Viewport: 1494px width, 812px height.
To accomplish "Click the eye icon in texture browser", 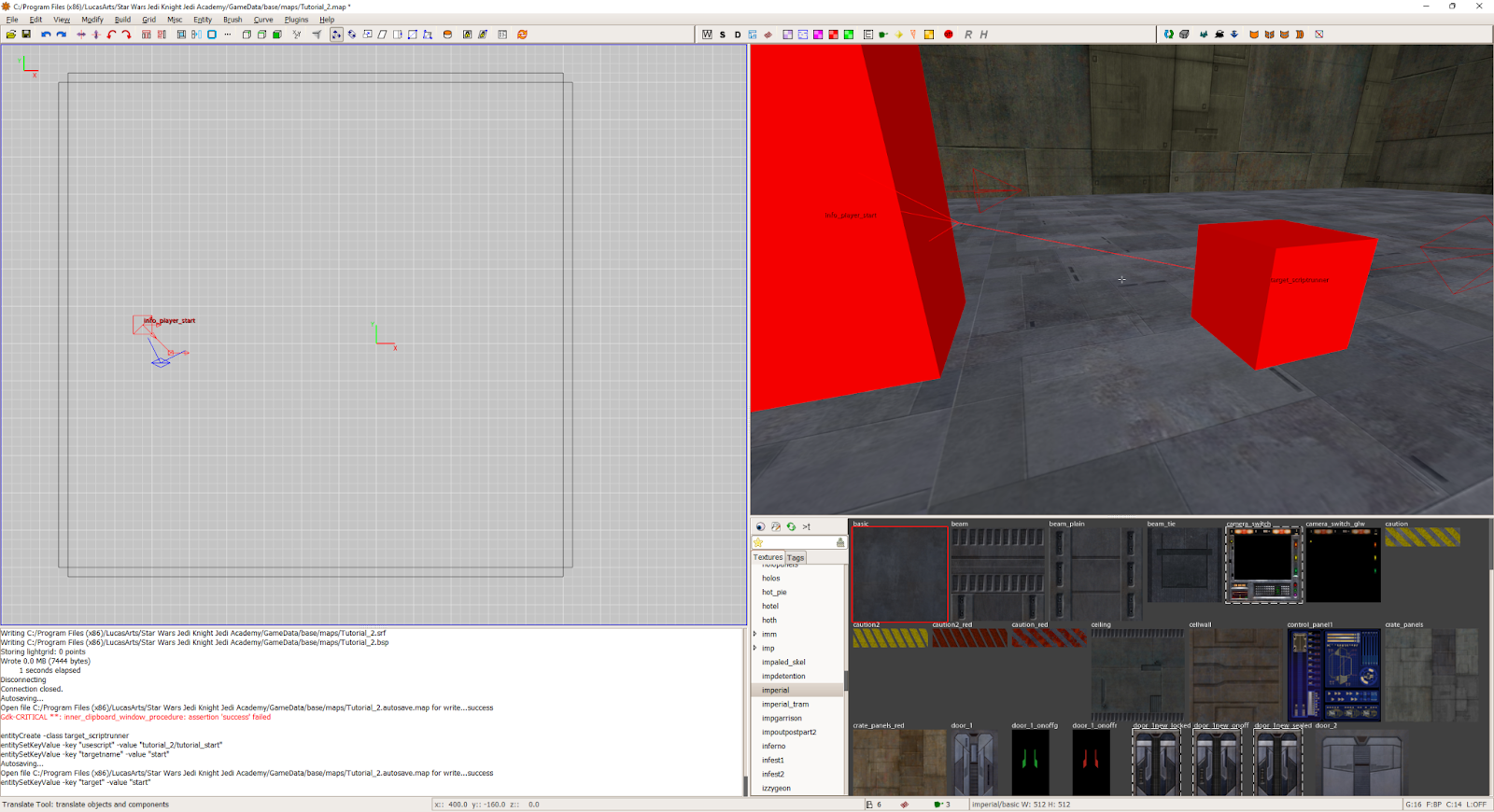I will pyautogui.click(x=760, y=526).
